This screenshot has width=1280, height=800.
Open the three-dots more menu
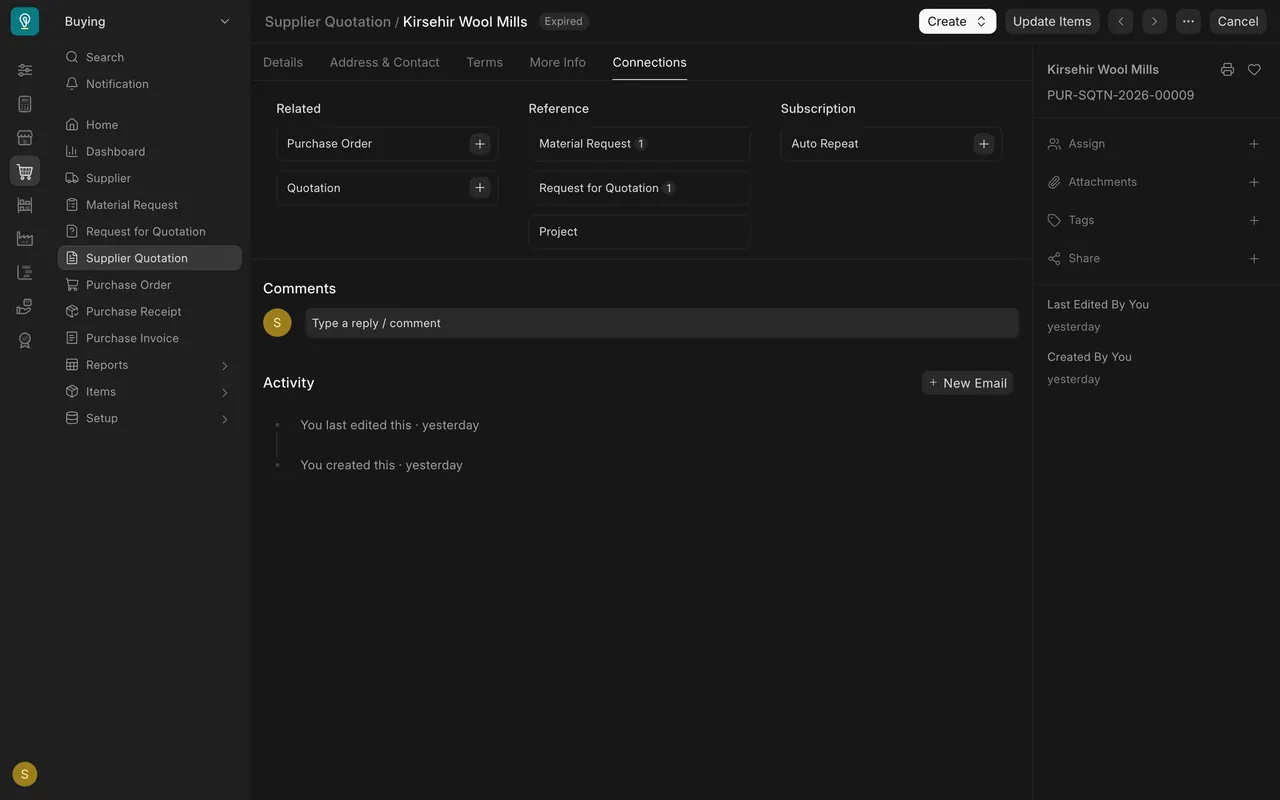pyautogui.click(x=1188, y=21)
